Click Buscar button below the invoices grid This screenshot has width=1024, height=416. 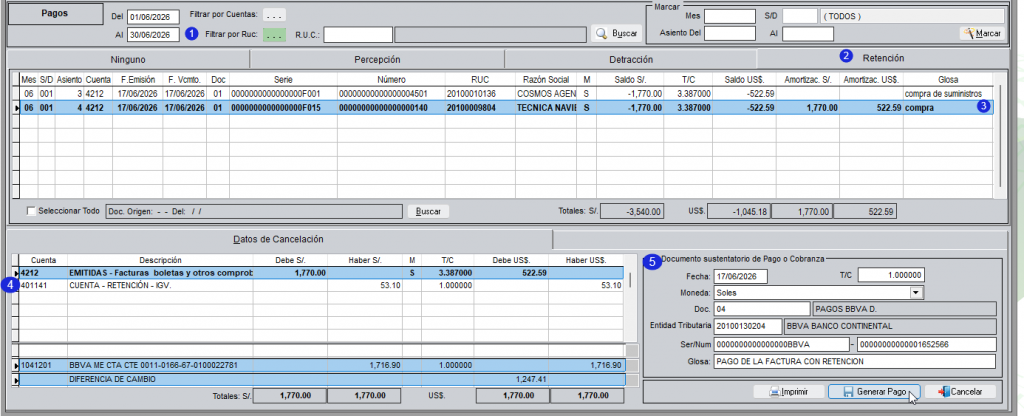point(428,212)
